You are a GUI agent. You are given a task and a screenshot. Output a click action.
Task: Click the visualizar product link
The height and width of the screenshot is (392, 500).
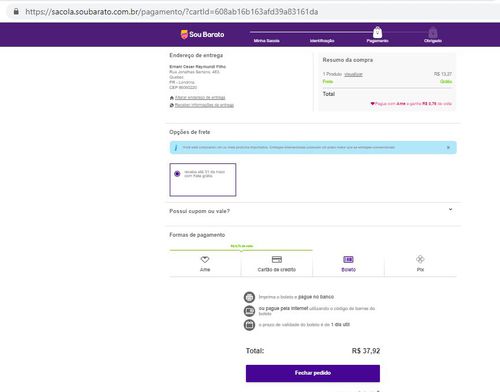tap(353, 74)
